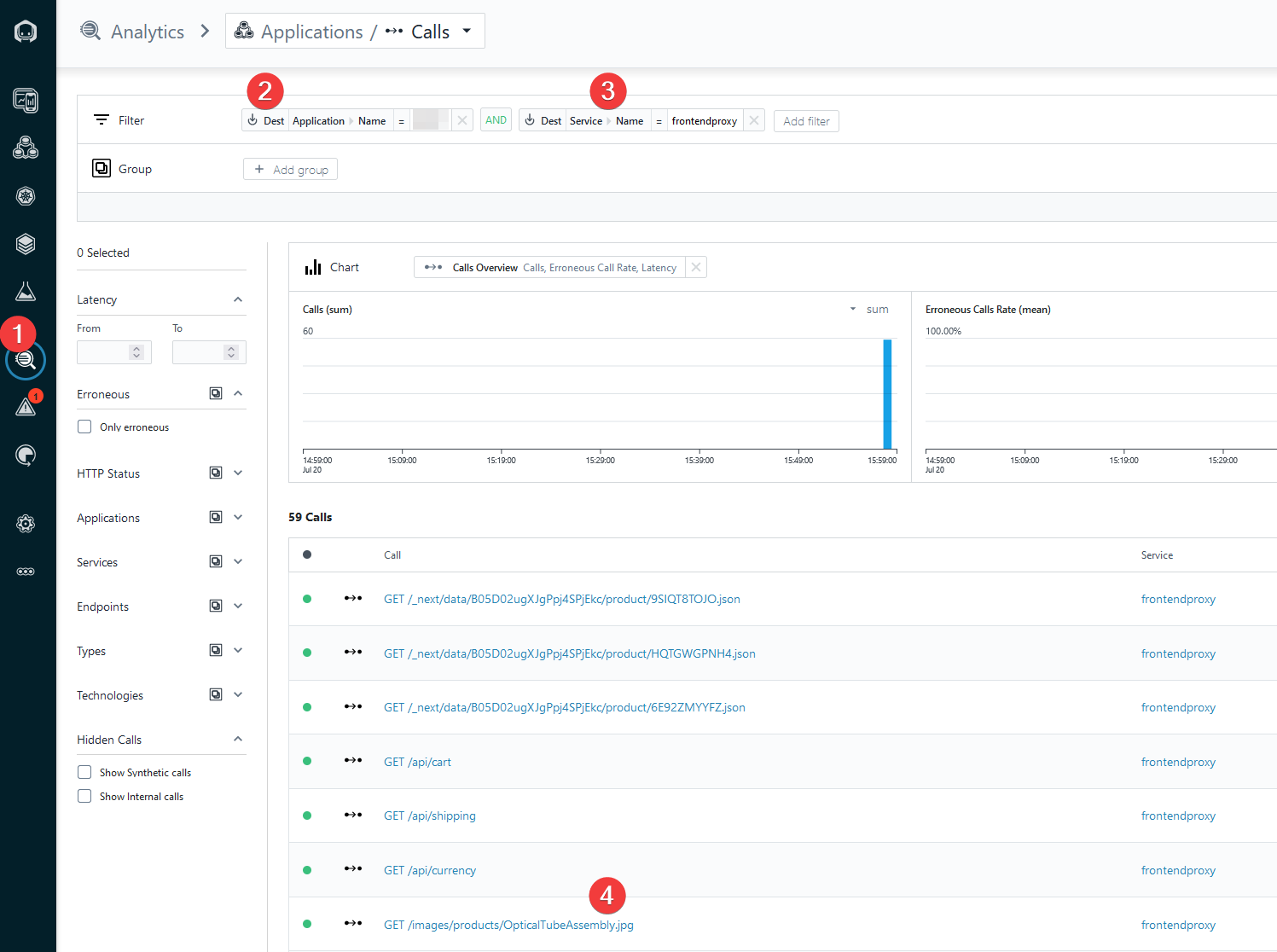Collapse the Latency section
The width and height of the screenshot is (1277, 952).
[x=238, y=299]
